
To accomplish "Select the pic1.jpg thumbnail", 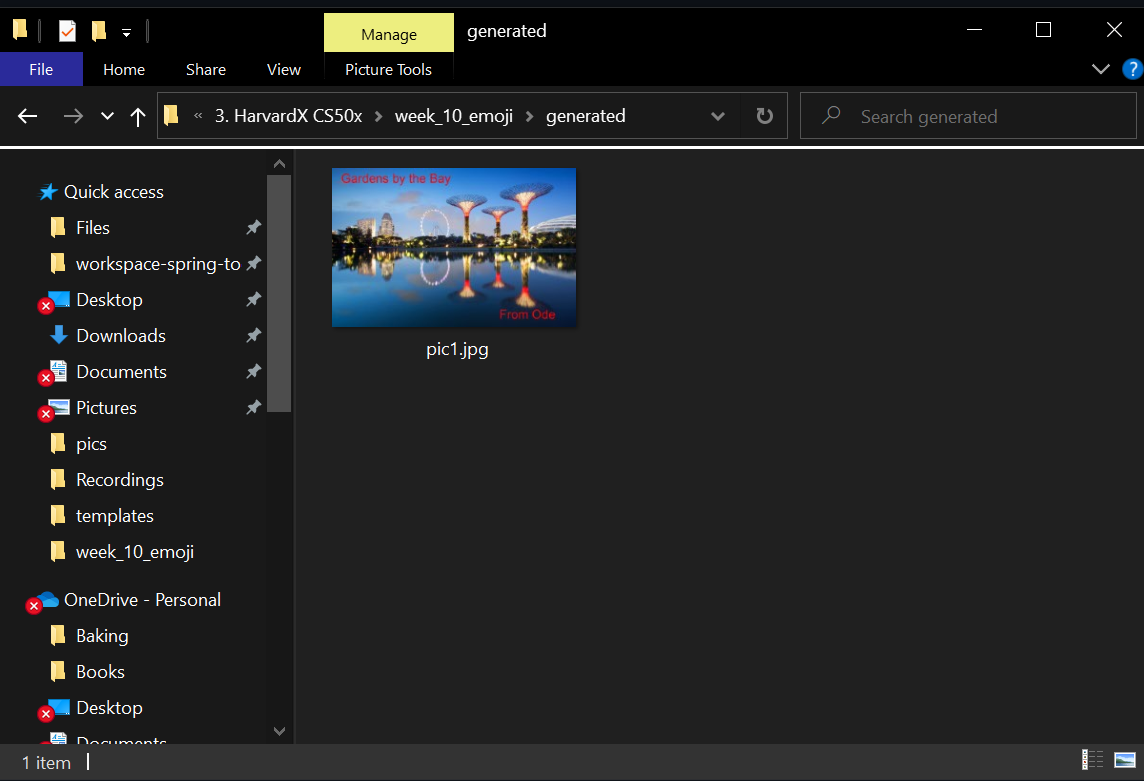I will (453, 247).
